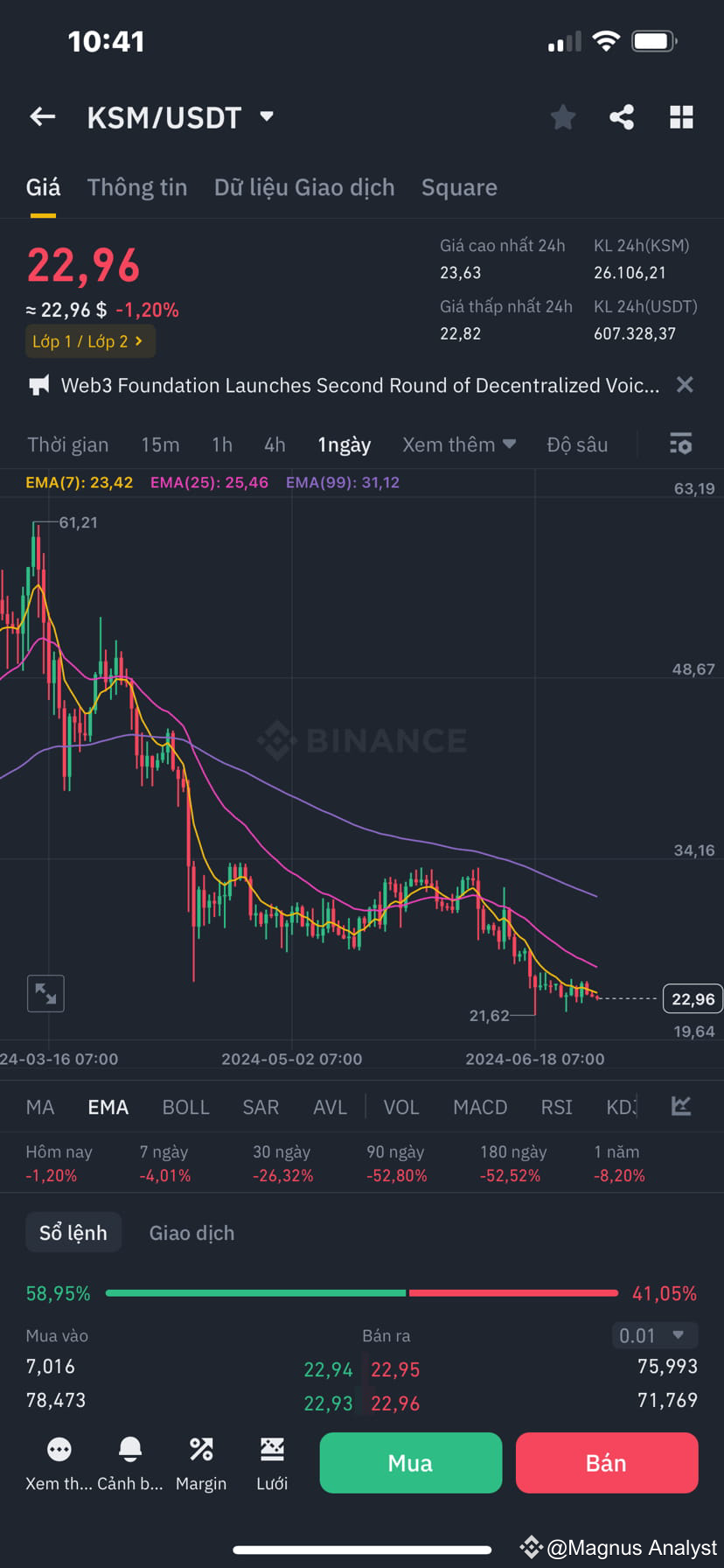This screenshot has width=724, height=1568.
Task: Tap the battery status icon
Action: click(x=654, y=40)
